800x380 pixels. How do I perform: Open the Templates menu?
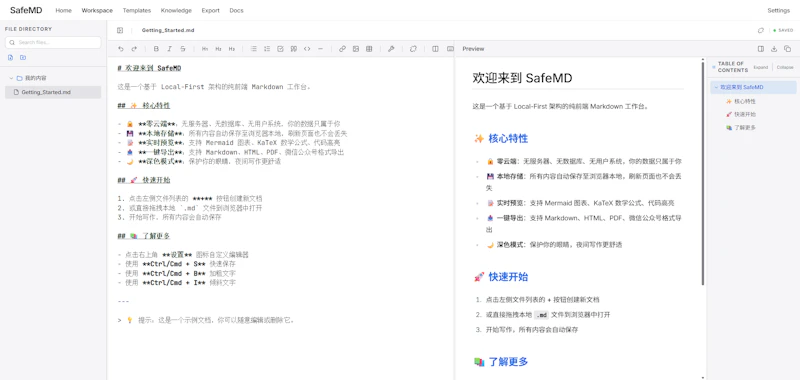click(x=137, y=10)
